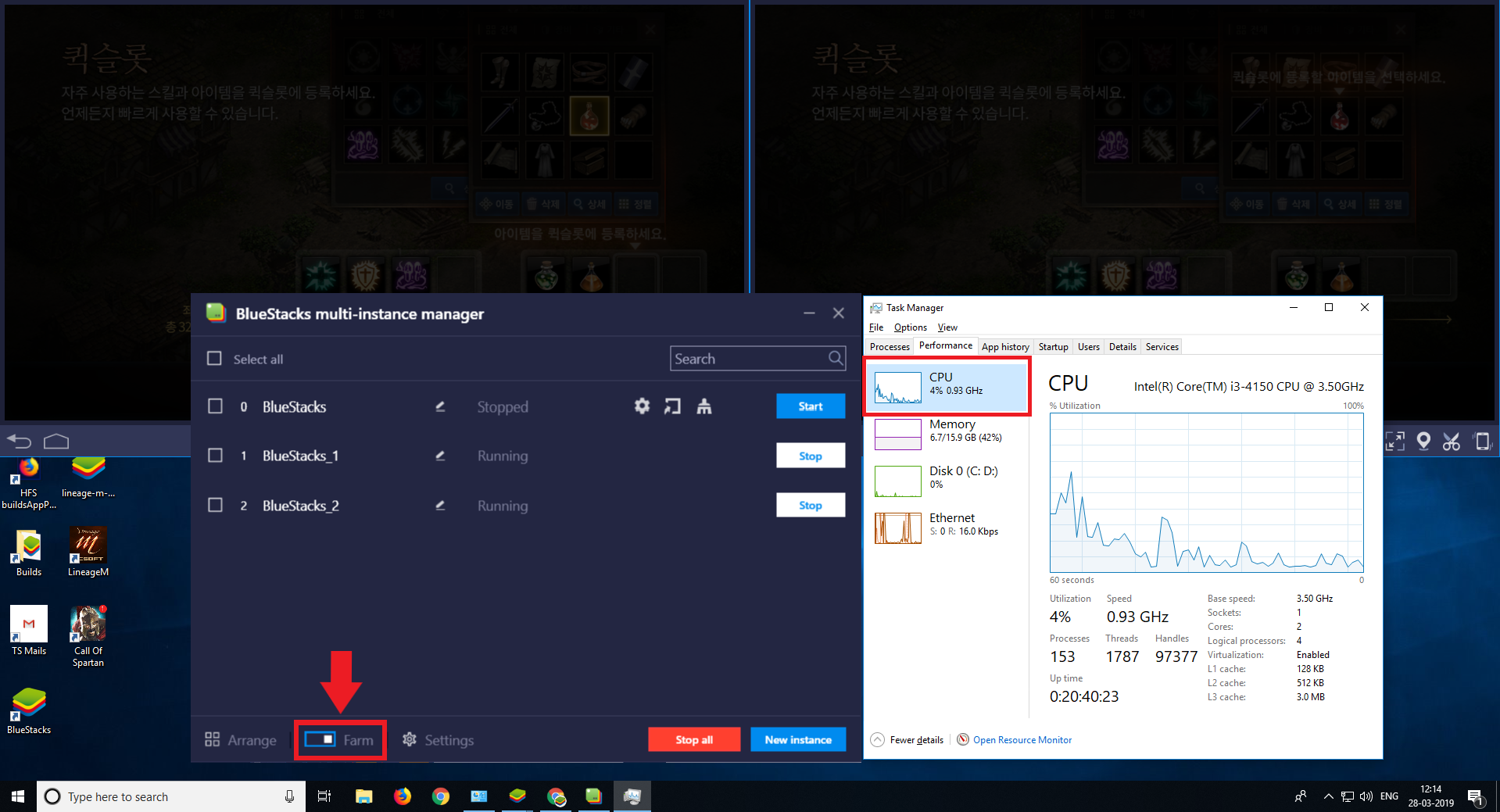Click the Open Resource Monitor icon
The width and height of the screenshot is (1500, 812).
click(963, 739)
